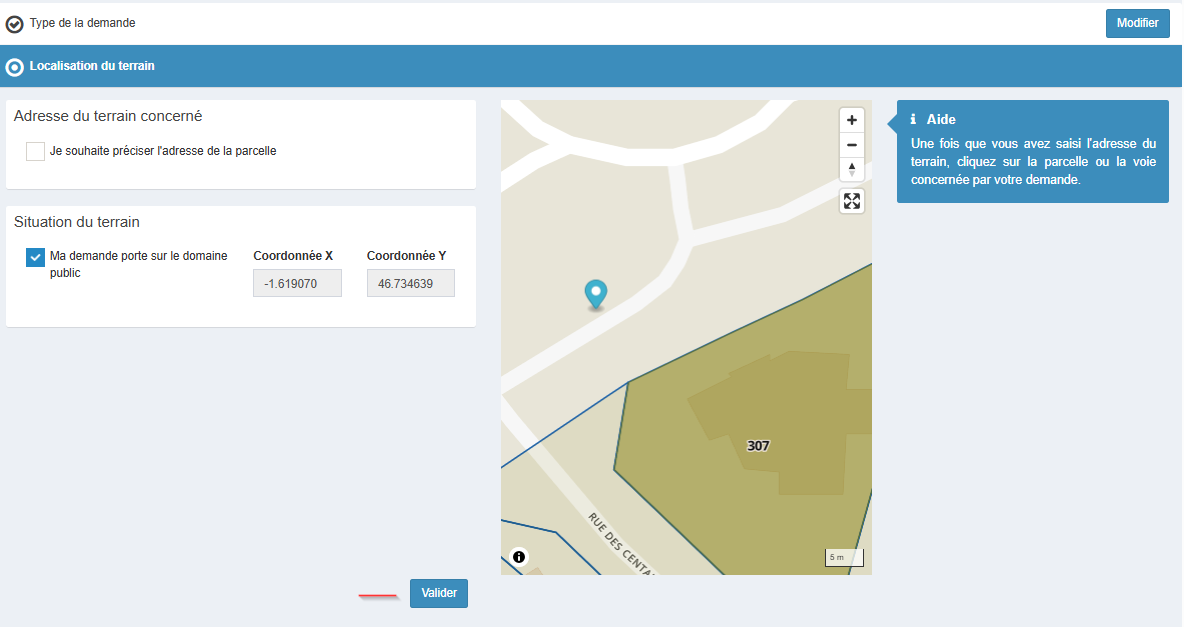The image size is (1184, 627).
Task: Click the Localisation du terrain circle icon
Action: pyautogui.click(x=15, y=67)
